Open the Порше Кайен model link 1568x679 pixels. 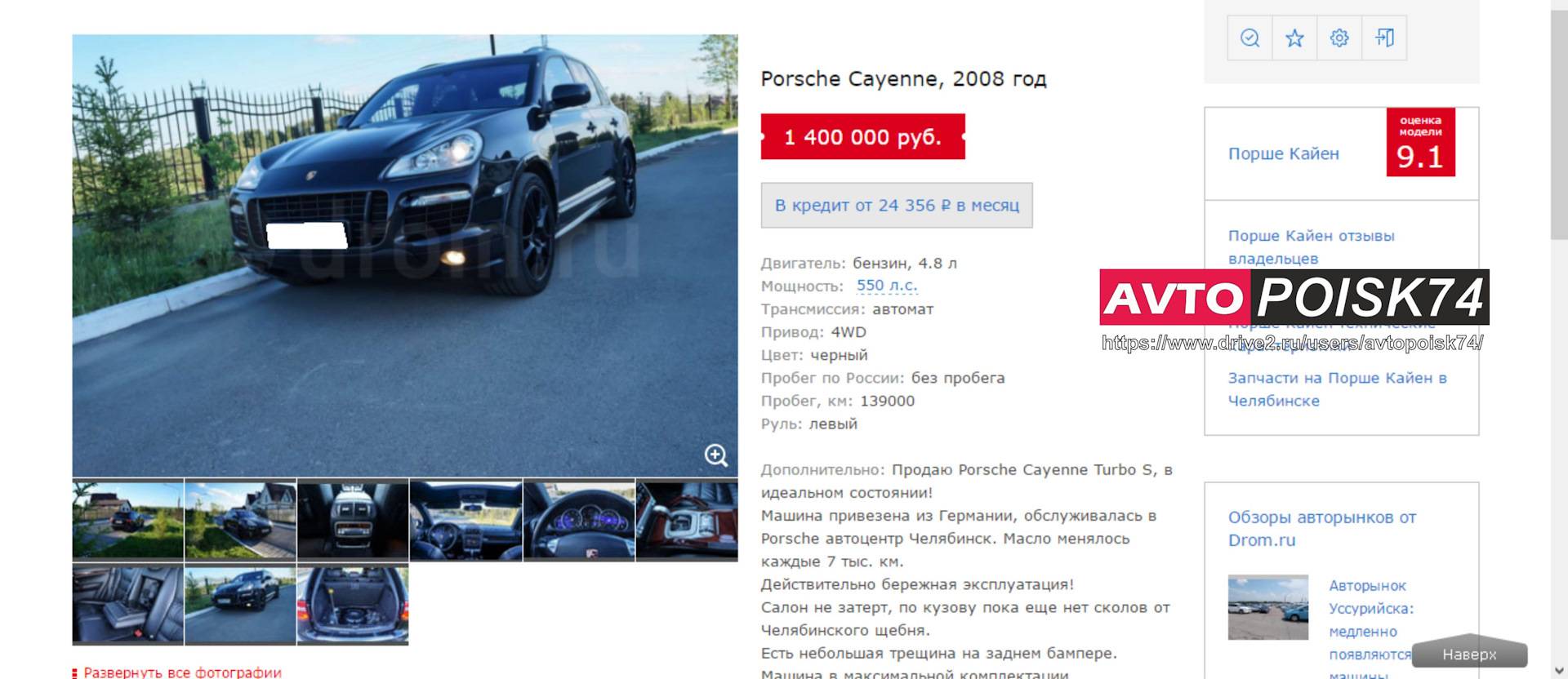click(x=1284, y=153)
